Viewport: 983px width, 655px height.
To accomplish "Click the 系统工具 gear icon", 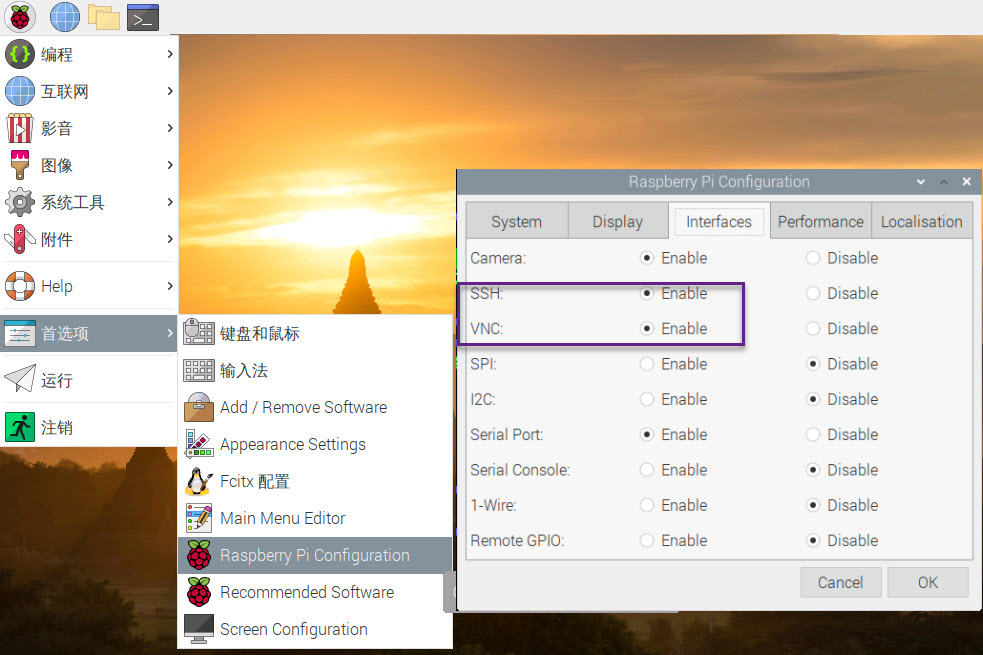I will [19, 202].
